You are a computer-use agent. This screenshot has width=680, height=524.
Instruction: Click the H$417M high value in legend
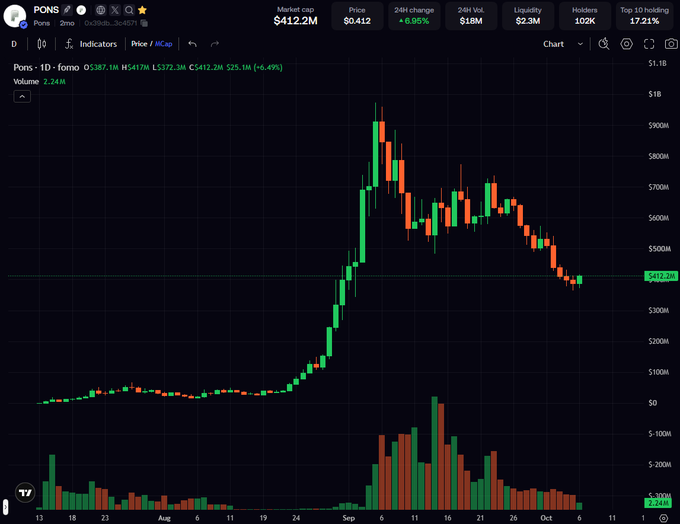(135, 67)
